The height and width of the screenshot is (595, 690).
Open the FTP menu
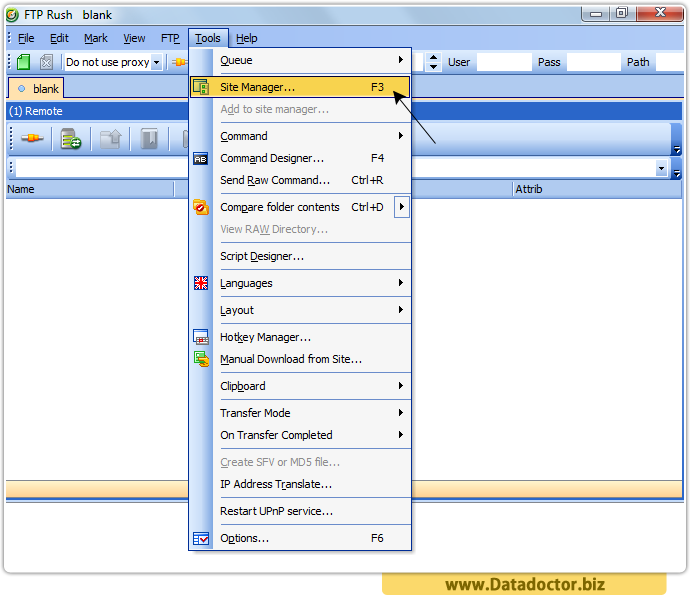170,38
